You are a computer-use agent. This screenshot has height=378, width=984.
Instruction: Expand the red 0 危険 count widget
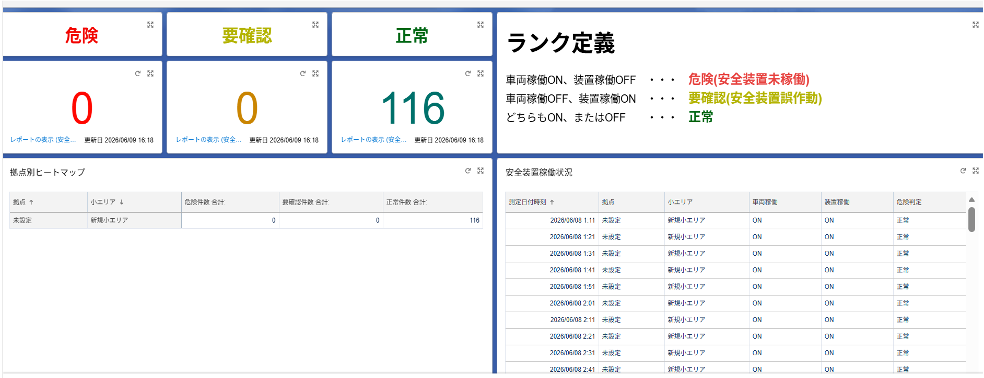[150, 73]
